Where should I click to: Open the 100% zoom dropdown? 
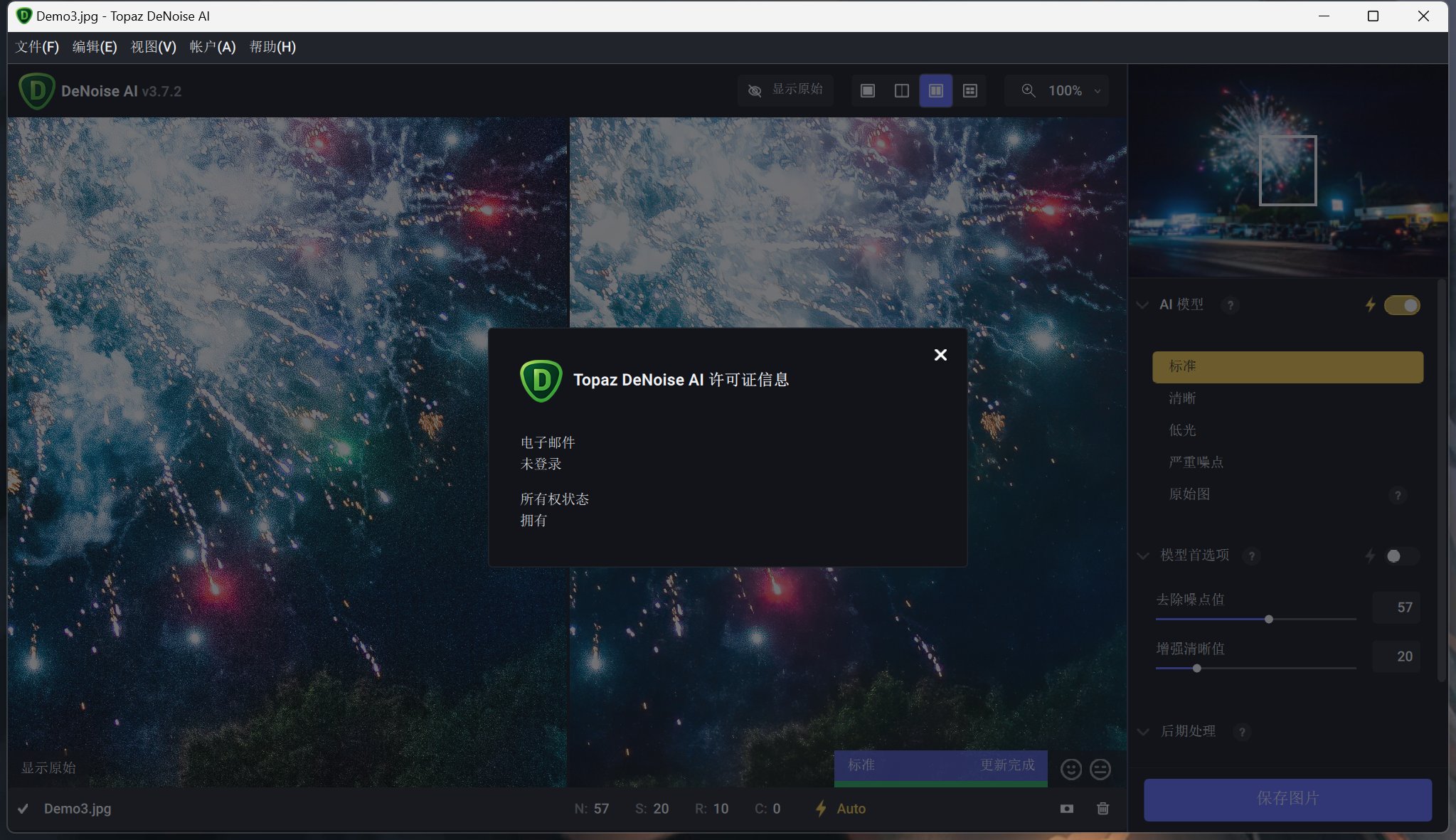1074,90
